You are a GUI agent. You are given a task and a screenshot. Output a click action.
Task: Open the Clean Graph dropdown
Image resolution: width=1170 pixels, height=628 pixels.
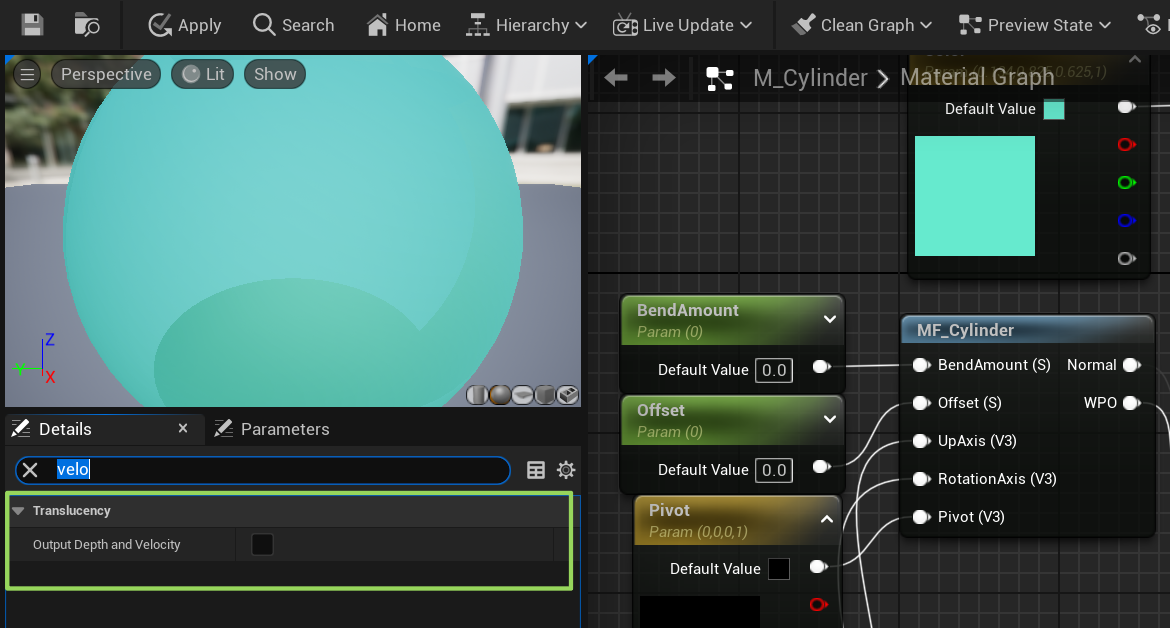[x=862, y=25]
